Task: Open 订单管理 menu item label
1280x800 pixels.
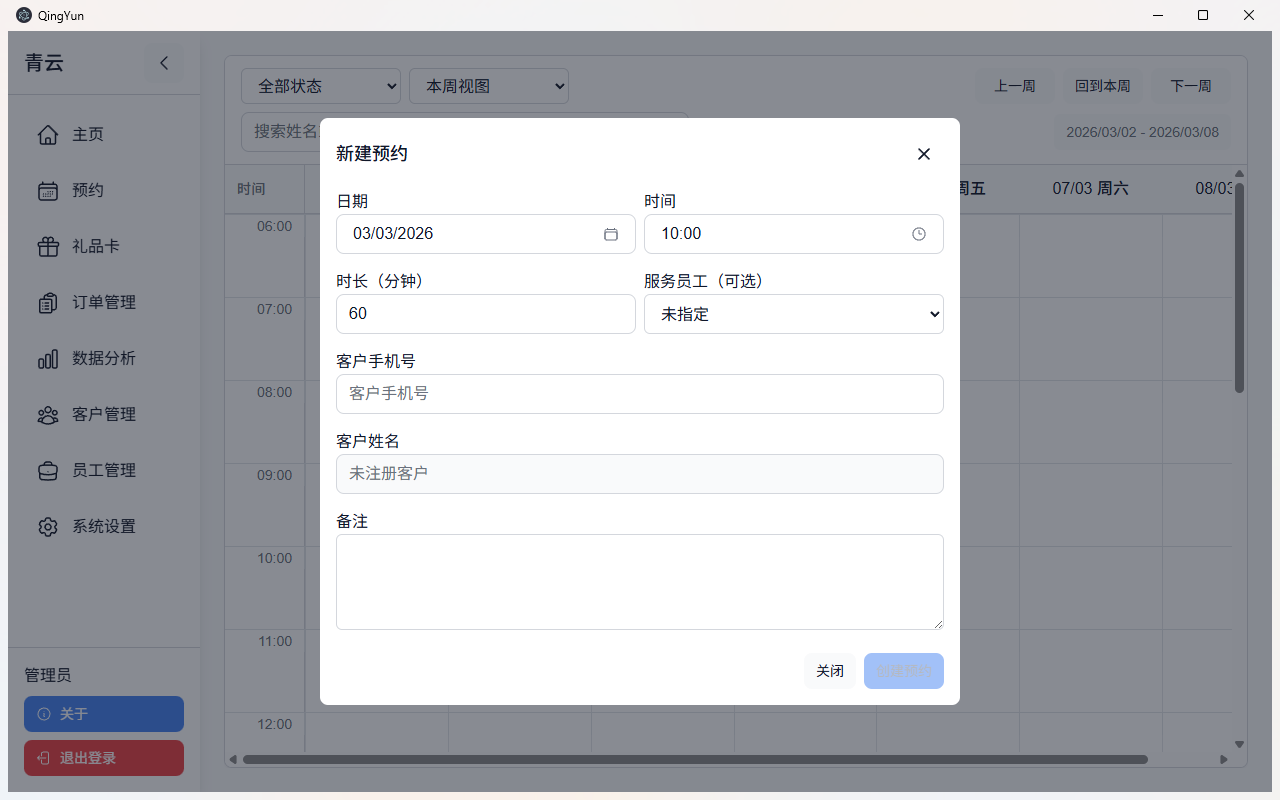Action: click(104, 302)
